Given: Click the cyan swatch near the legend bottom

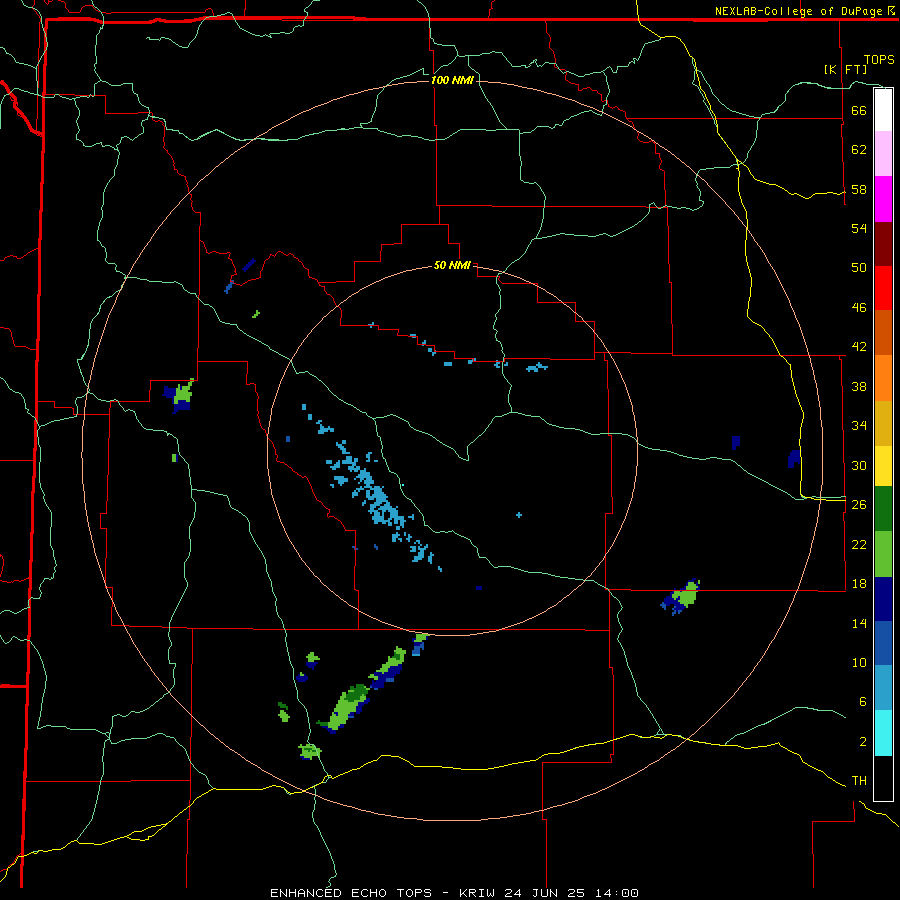Looking at the screenshot, I should tap(883, 734).
